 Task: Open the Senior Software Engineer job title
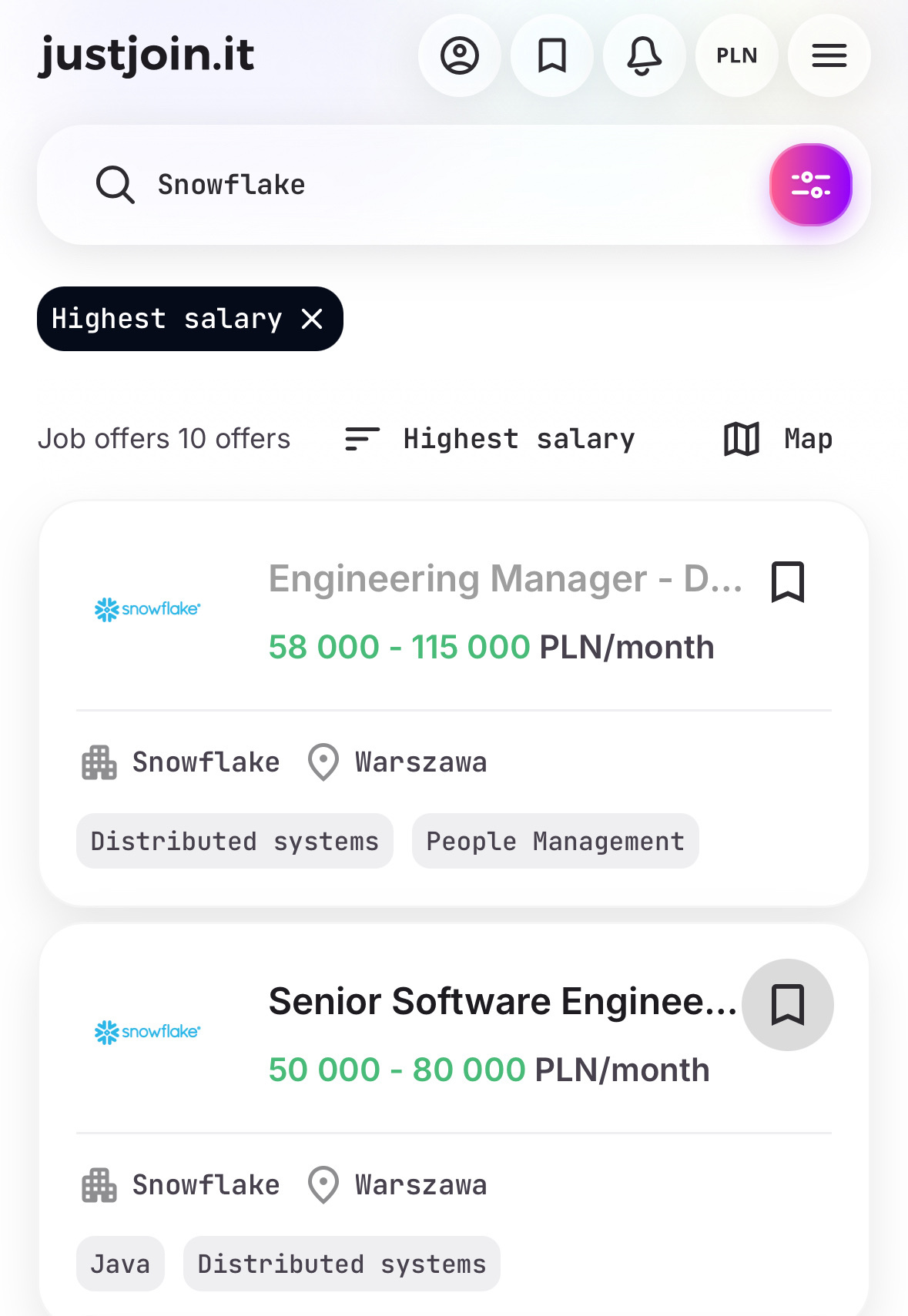pyautogui.click(x=502, y=1002)
